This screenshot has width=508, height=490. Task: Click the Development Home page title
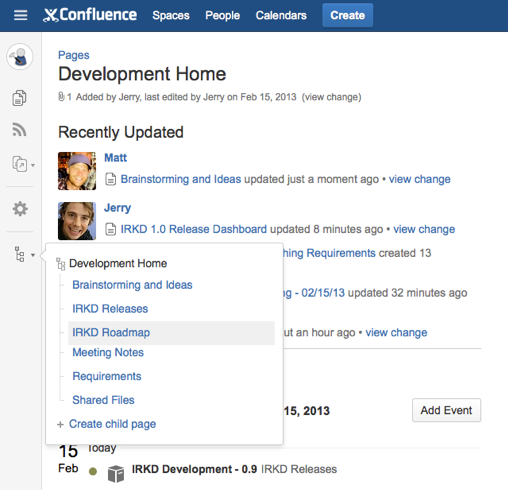(142, 74)
